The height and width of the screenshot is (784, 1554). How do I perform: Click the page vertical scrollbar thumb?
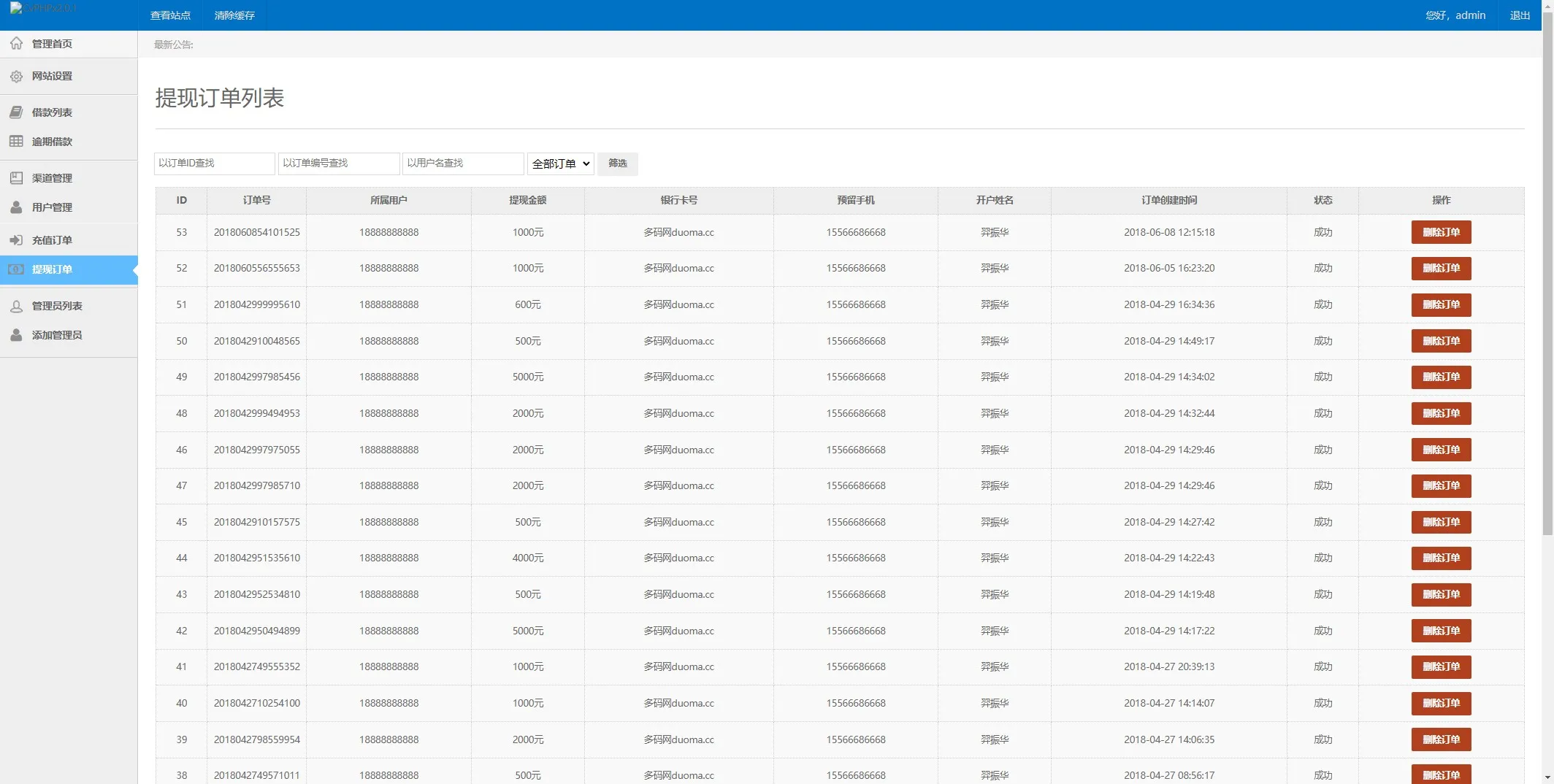click(1547, 277)
